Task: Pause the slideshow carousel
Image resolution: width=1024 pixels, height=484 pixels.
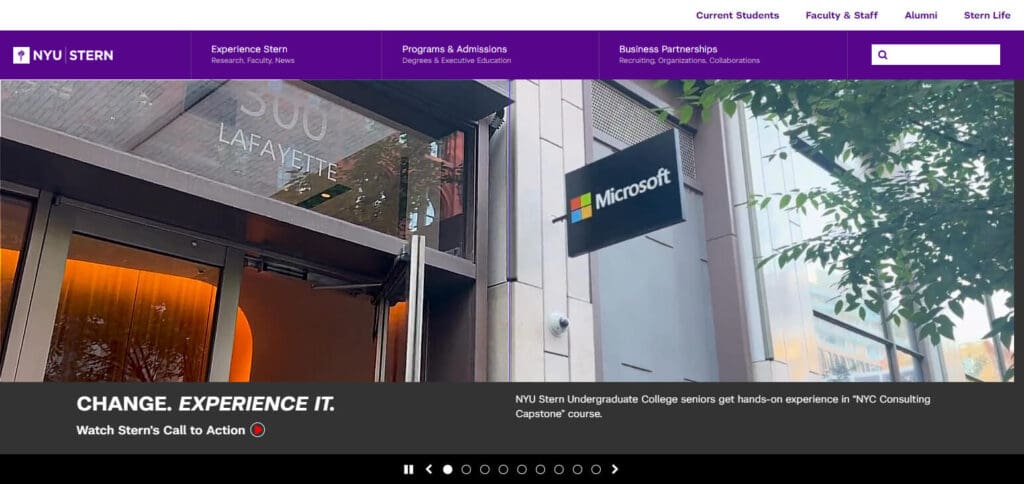Action: (409, 469)
